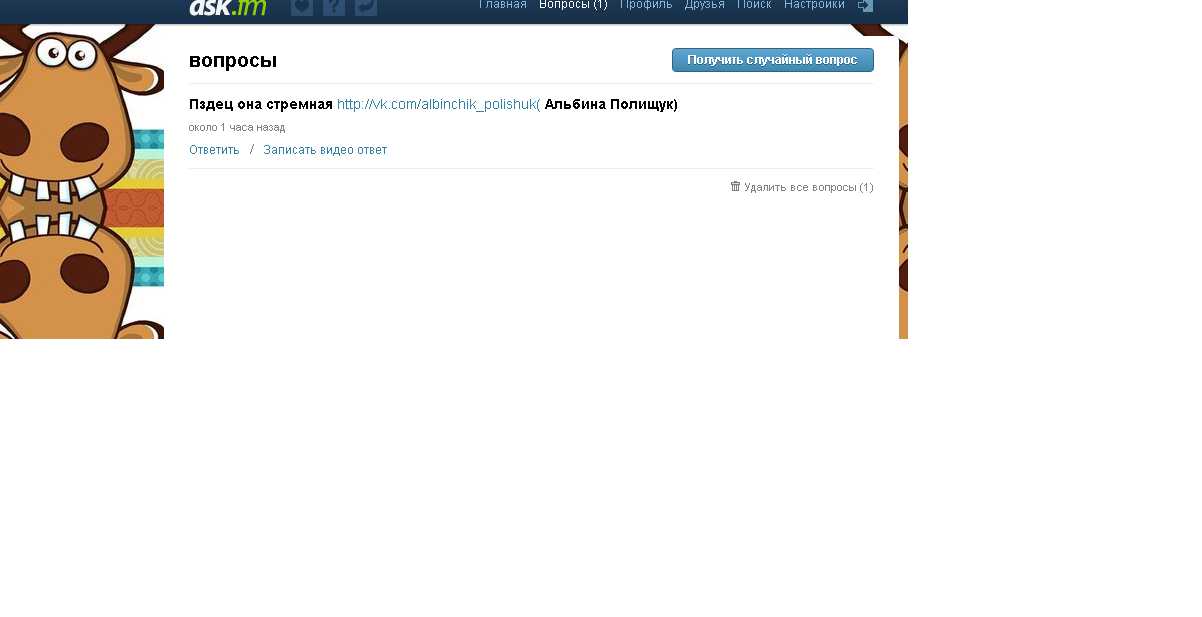Open Вопросы (1) section
Screen dimensions: 1202x617
pyautogui.click(x=573, y=4)
